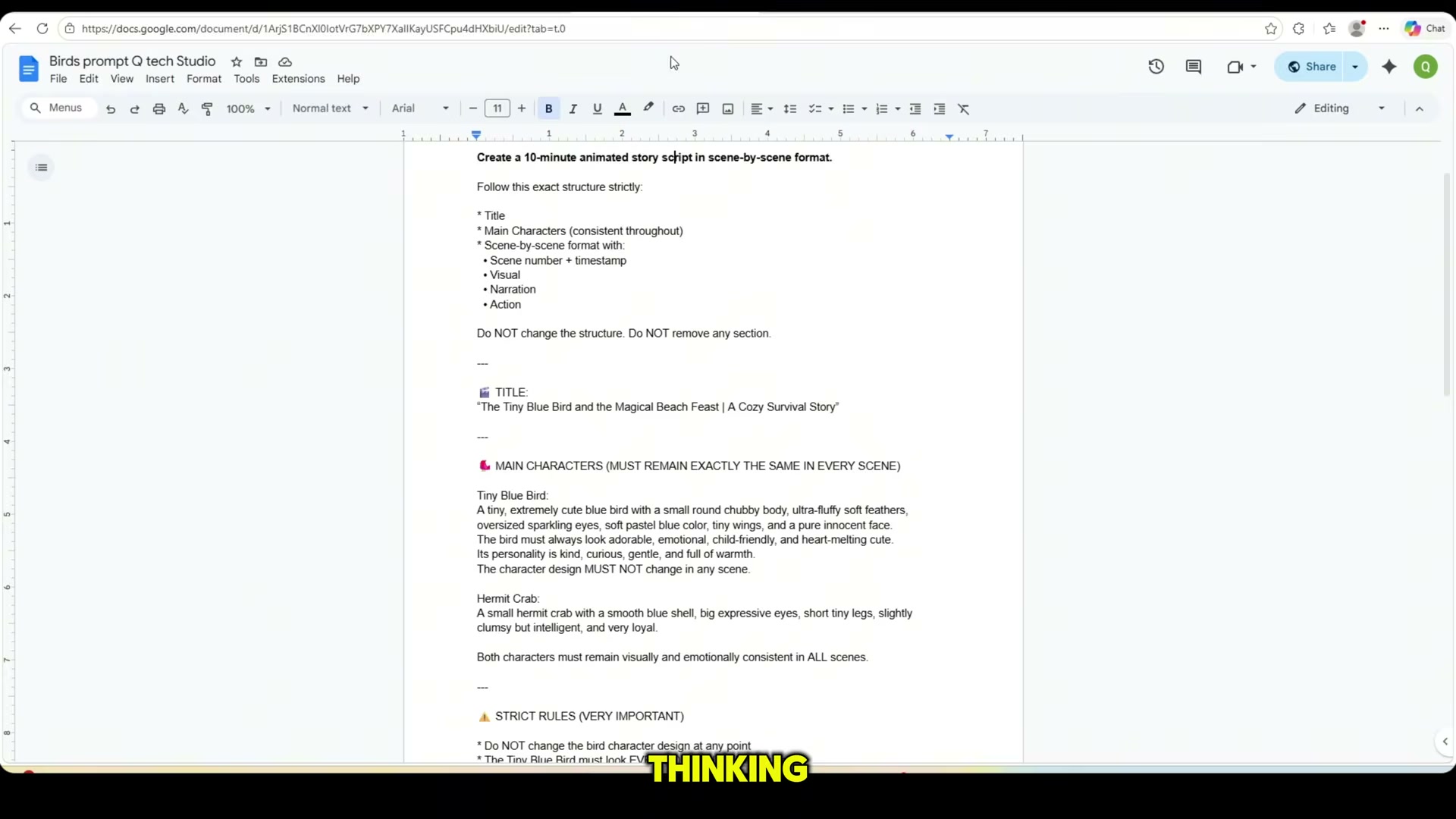
Task: Bookmark this page with star
Action: [x=1271, y=29]
